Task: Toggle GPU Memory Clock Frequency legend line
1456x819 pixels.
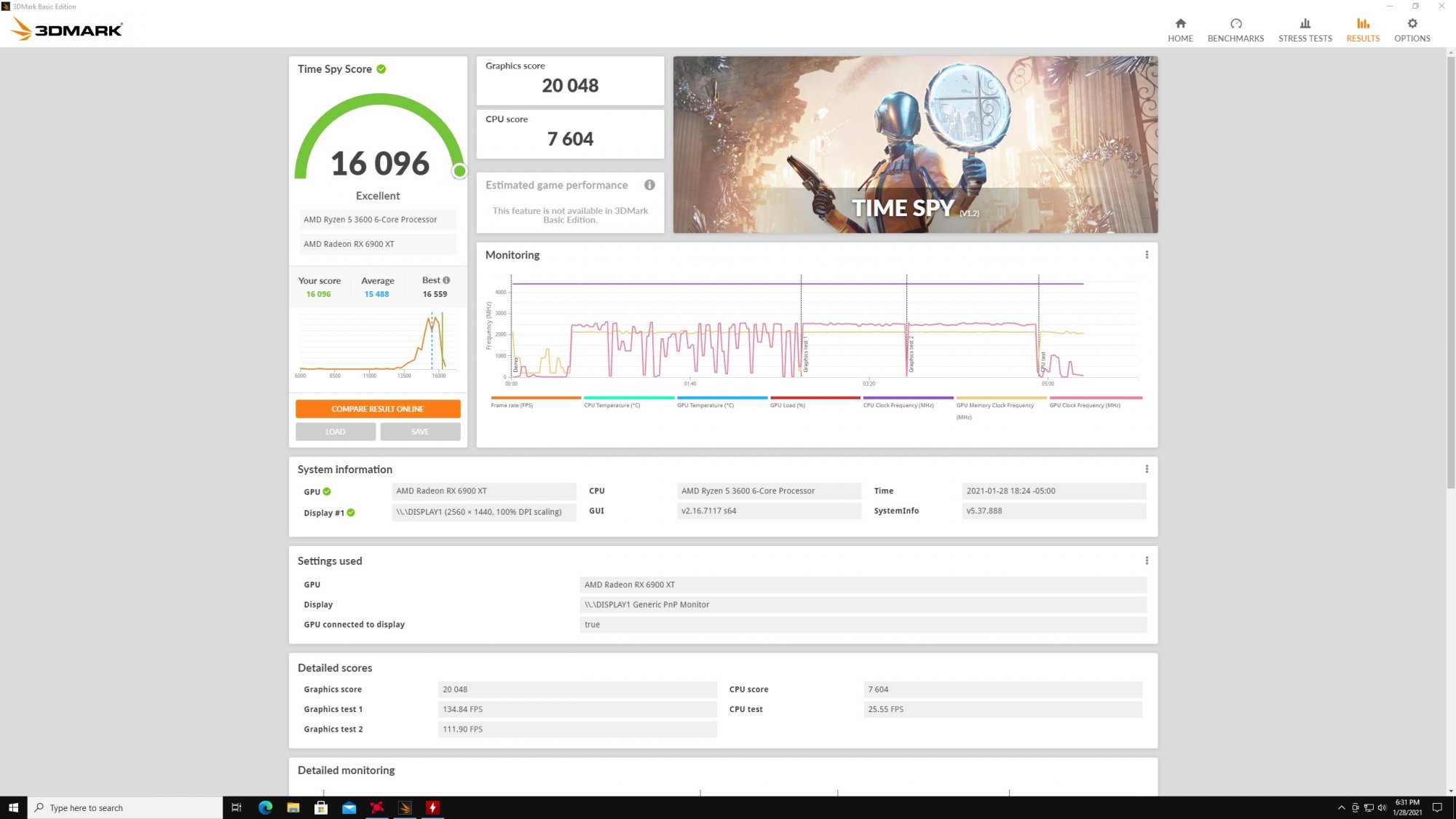Action: [x=1002, y=397]
